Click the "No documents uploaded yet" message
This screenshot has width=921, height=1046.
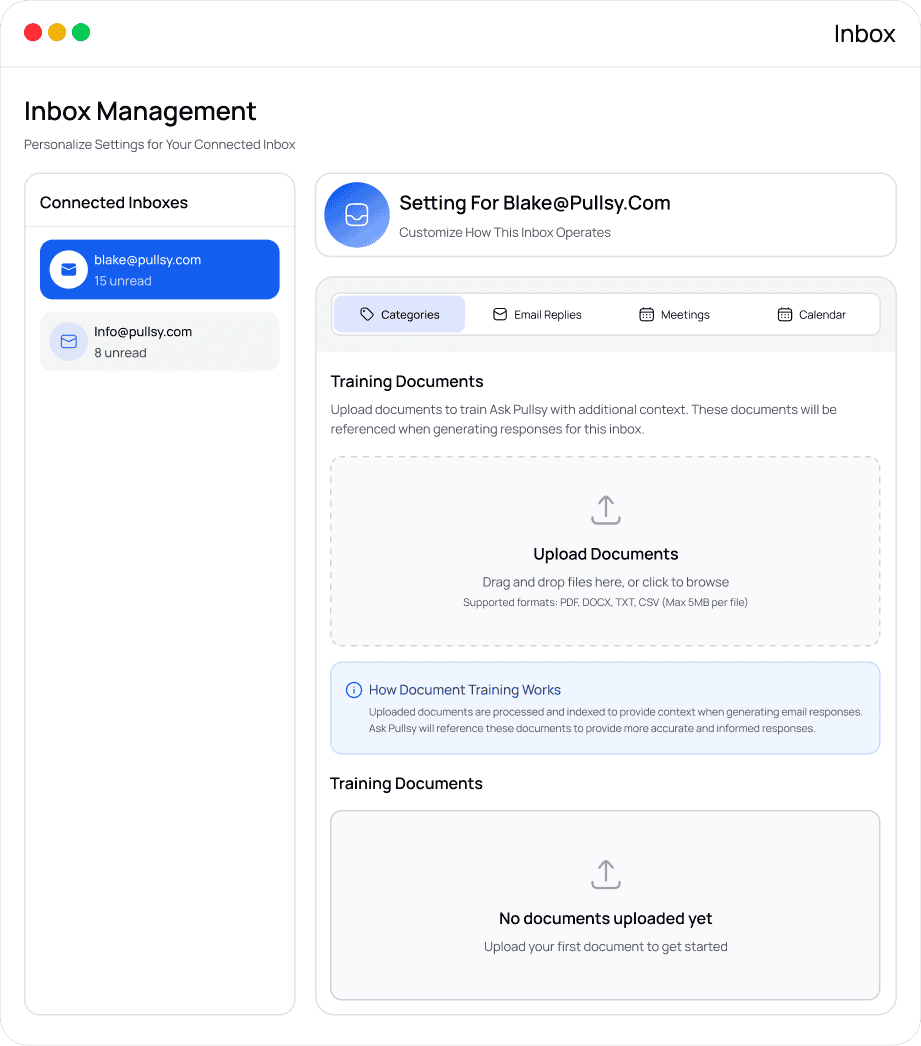(606, 919)
